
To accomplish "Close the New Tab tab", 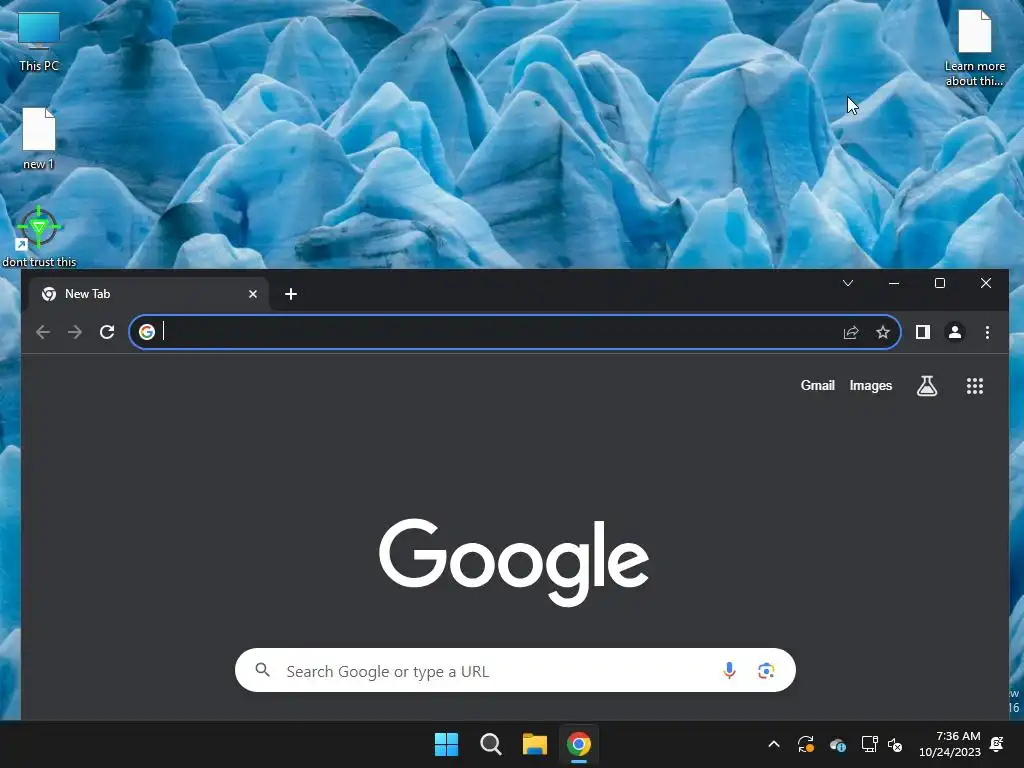I will [x=253, y=295].
